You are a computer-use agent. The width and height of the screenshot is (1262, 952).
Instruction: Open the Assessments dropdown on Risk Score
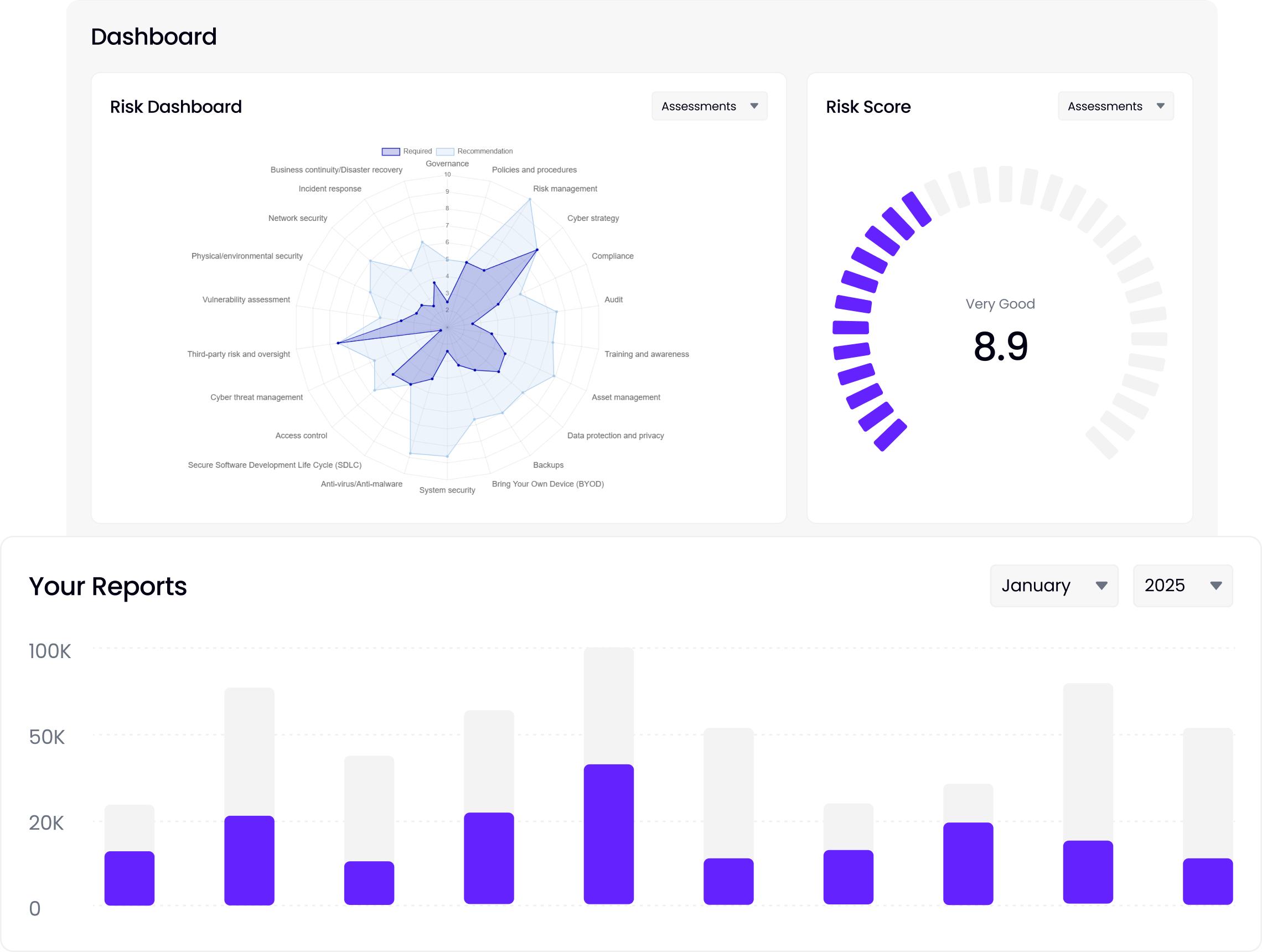click(1115, 106)
